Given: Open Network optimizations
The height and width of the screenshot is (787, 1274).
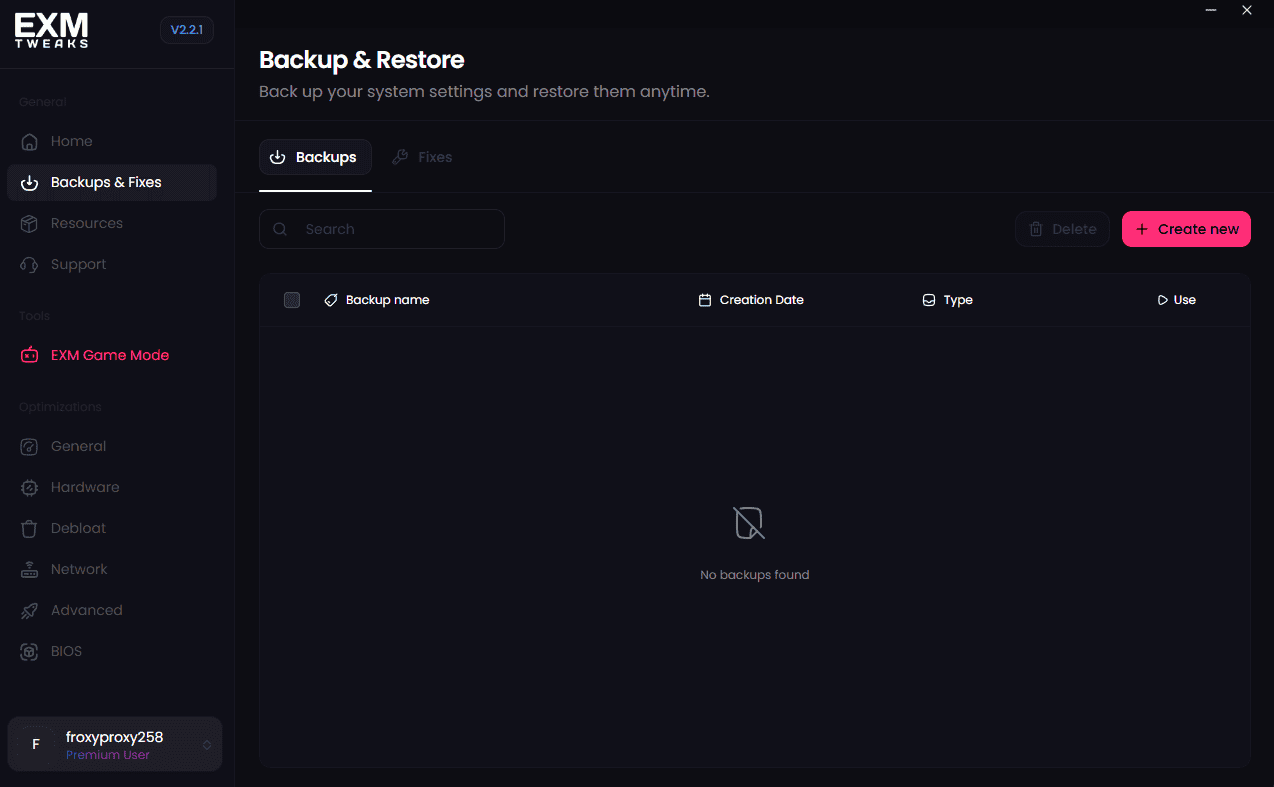Looking at the screenshot, I should click(x=112, y=569).
